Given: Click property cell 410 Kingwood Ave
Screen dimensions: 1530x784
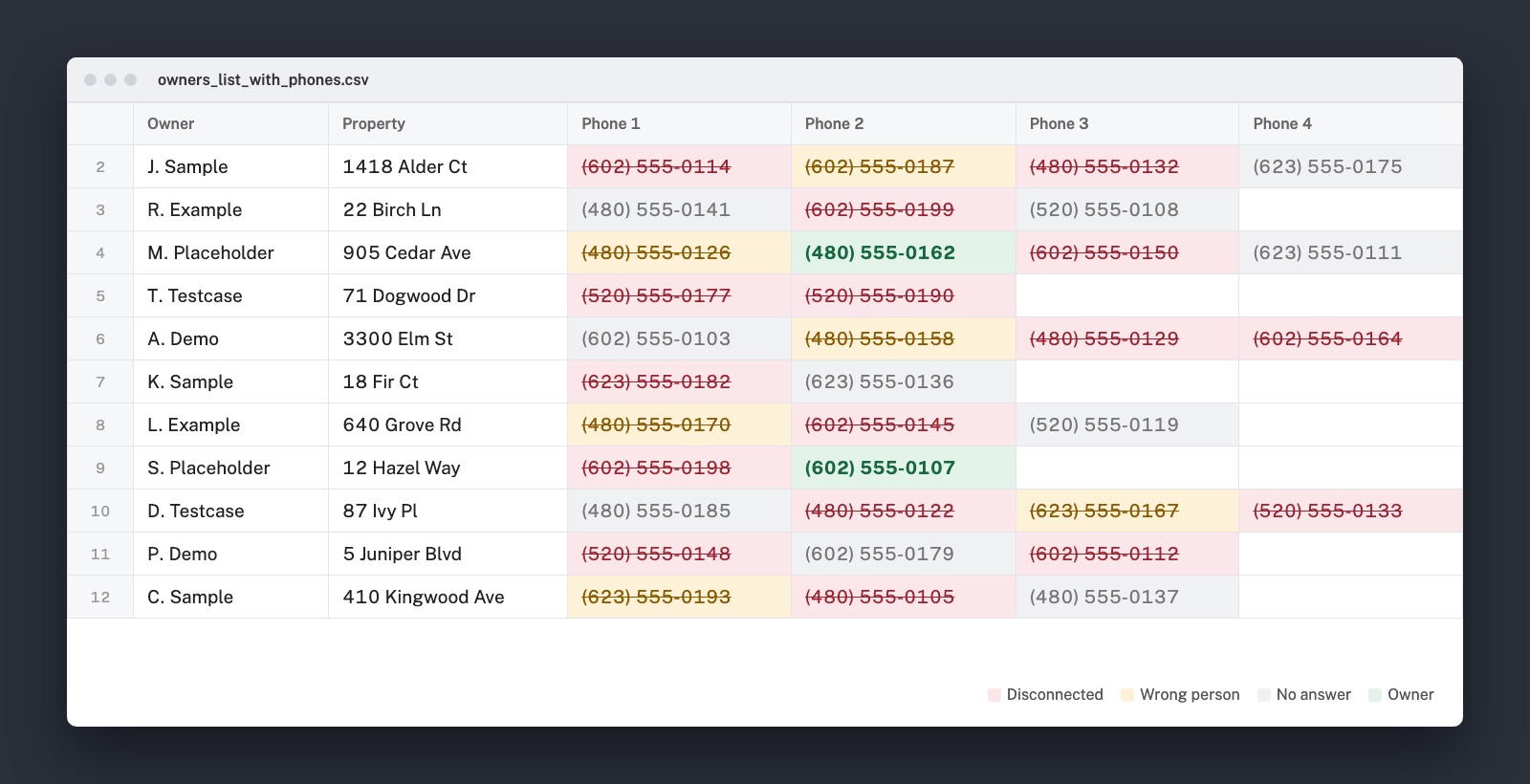Looking at the screenshot, I should [448, 597].
